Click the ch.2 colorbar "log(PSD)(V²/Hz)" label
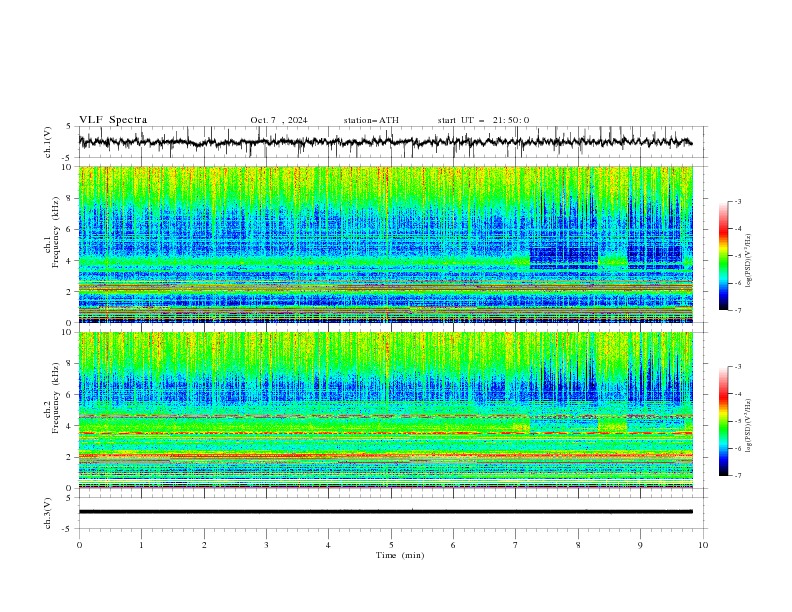The width and height of the screenshot is (792, 612). click(748, 426)
